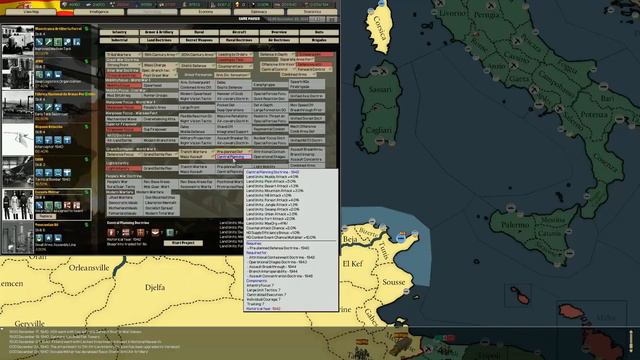Open the Air Doctrines category
Image resolution: width=640 pixels, height=360 pixels.
[x=279, y=40]
